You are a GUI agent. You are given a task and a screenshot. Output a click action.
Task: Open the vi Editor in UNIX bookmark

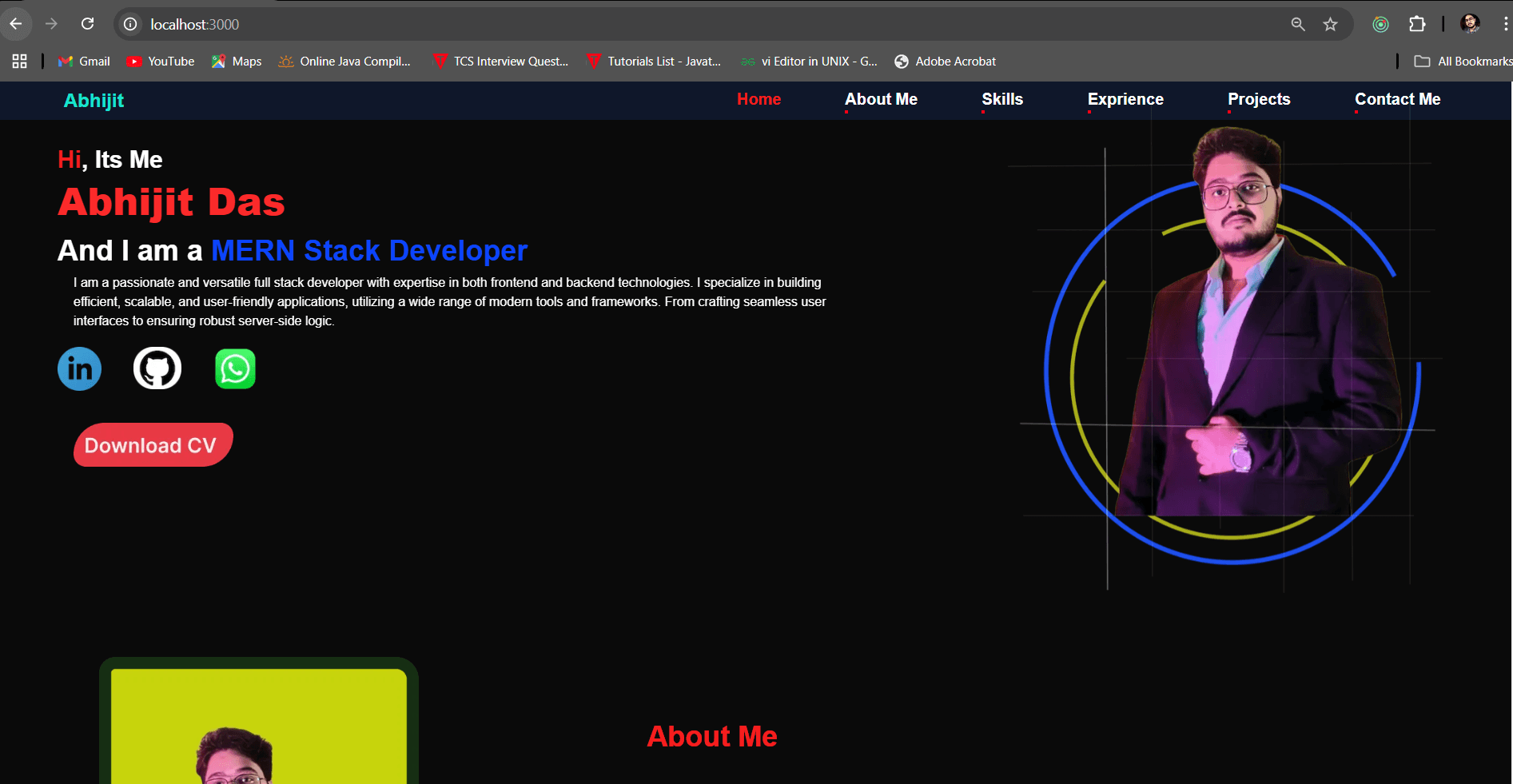pyautogui.click(x=809, y=62)
